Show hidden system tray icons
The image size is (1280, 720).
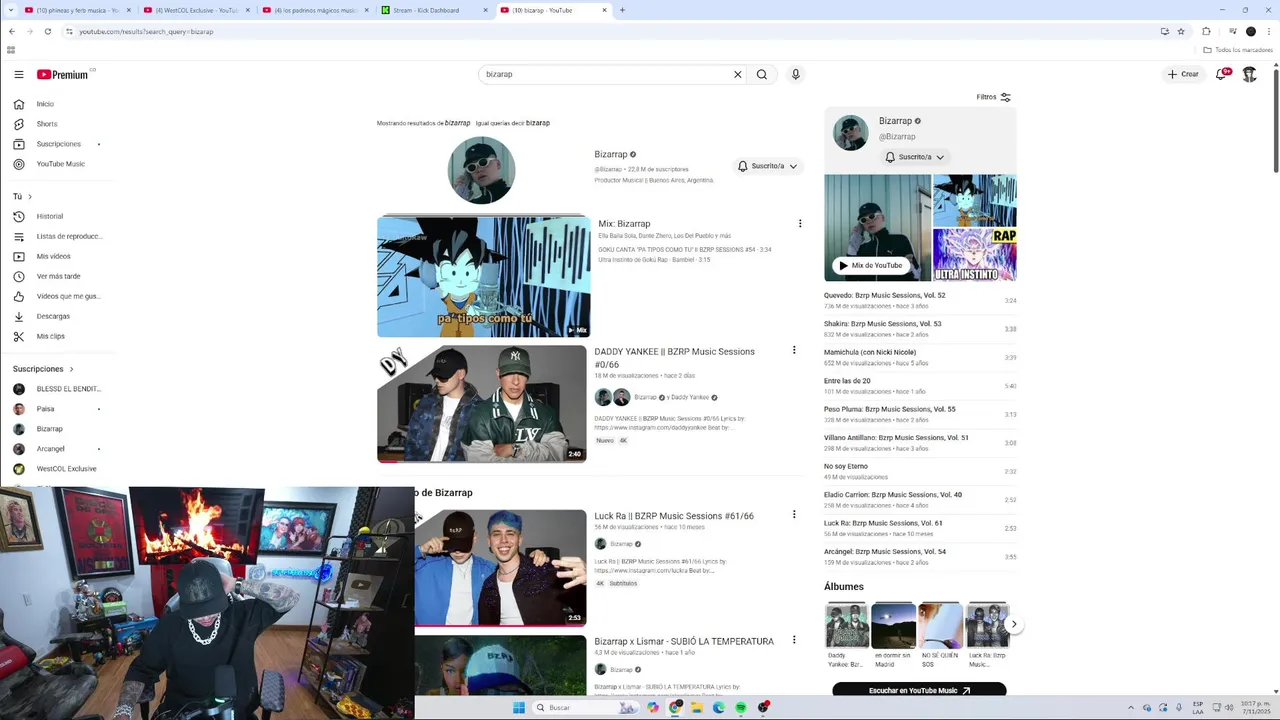coord(1131,707)
